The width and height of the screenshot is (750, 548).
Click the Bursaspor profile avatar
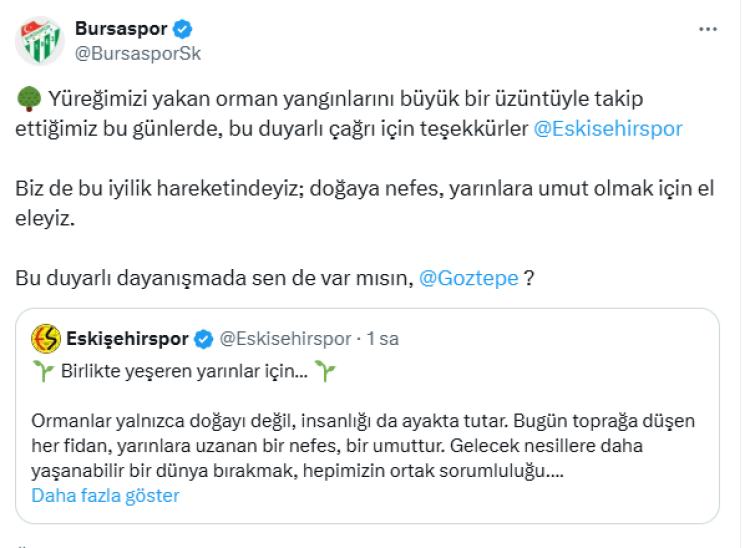39,41
